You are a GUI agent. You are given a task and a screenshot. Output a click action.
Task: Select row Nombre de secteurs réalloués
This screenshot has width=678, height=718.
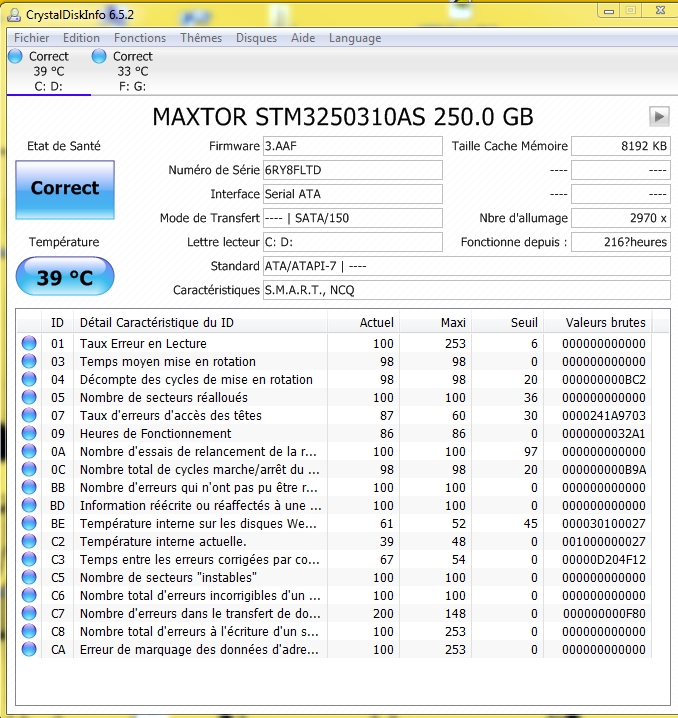point(334,397)
